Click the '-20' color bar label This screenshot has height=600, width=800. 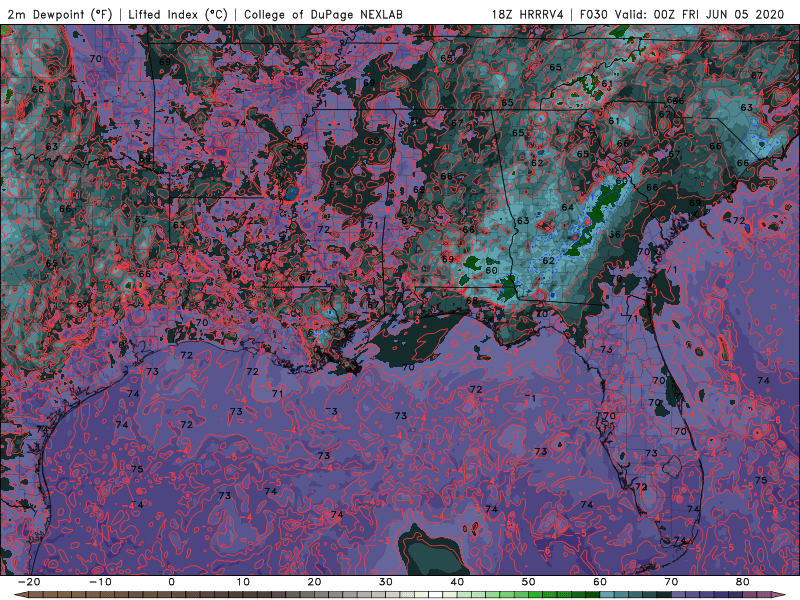[29, 582]
